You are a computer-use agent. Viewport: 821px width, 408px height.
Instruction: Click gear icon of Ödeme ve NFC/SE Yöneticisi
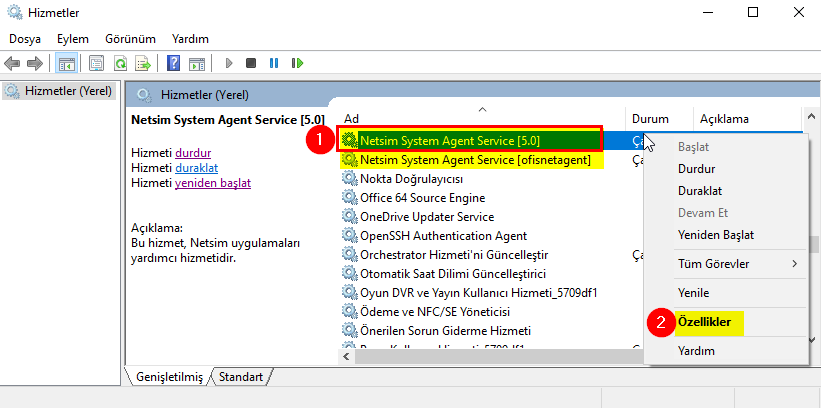pyautogui.click(x=350, y=311)
